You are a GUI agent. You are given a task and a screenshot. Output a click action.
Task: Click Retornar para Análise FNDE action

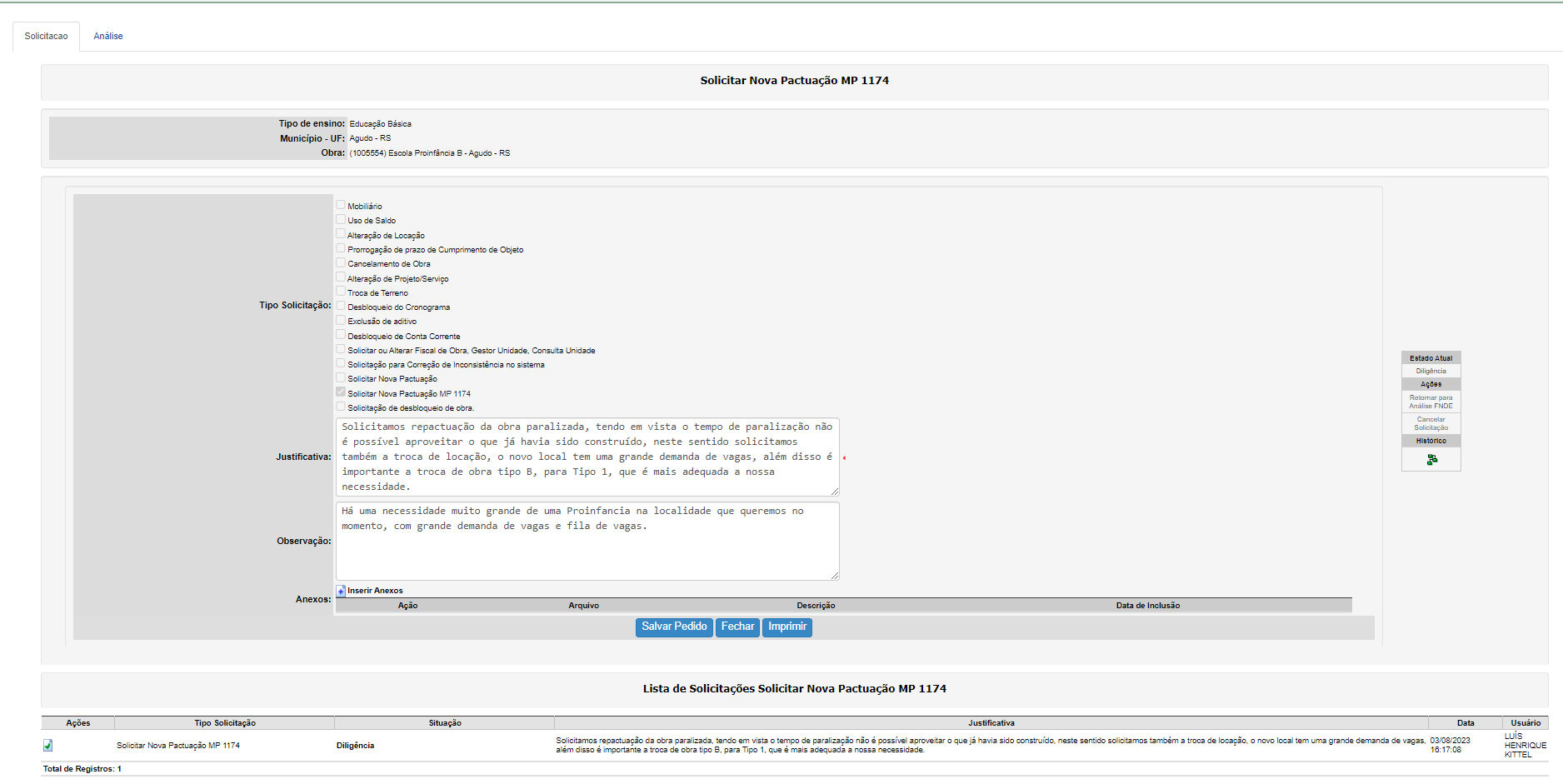tap(1431, 402)
